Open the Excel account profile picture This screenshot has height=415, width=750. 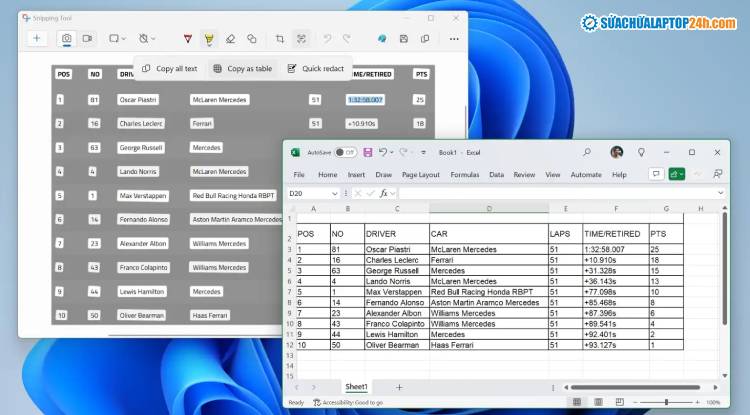(x=617, y=153)
